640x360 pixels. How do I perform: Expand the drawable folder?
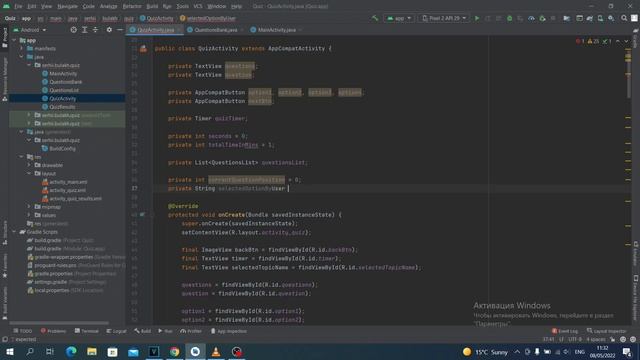[29, 165]
